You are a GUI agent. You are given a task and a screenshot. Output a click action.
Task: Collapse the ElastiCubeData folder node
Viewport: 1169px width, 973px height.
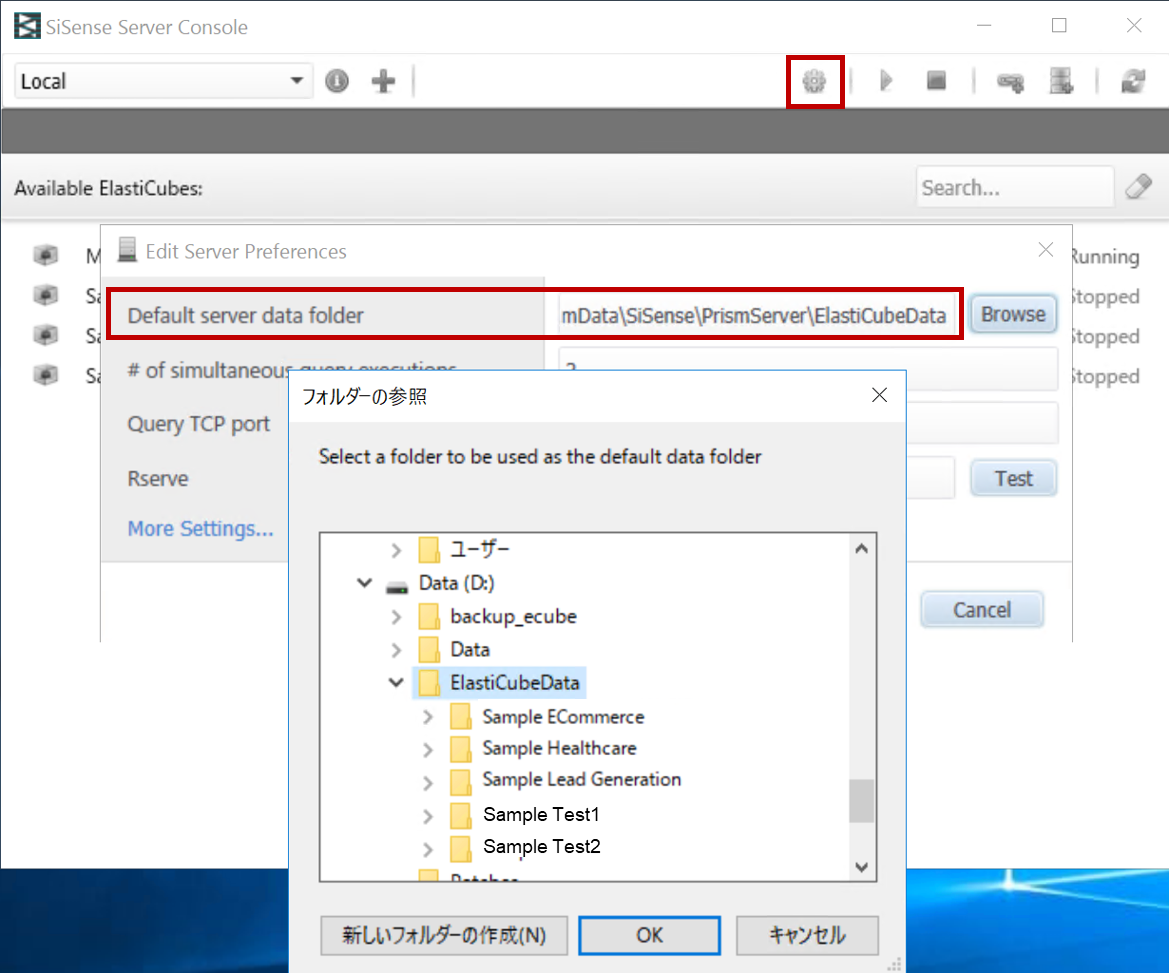pyautogui.click(x=396, y=682)
